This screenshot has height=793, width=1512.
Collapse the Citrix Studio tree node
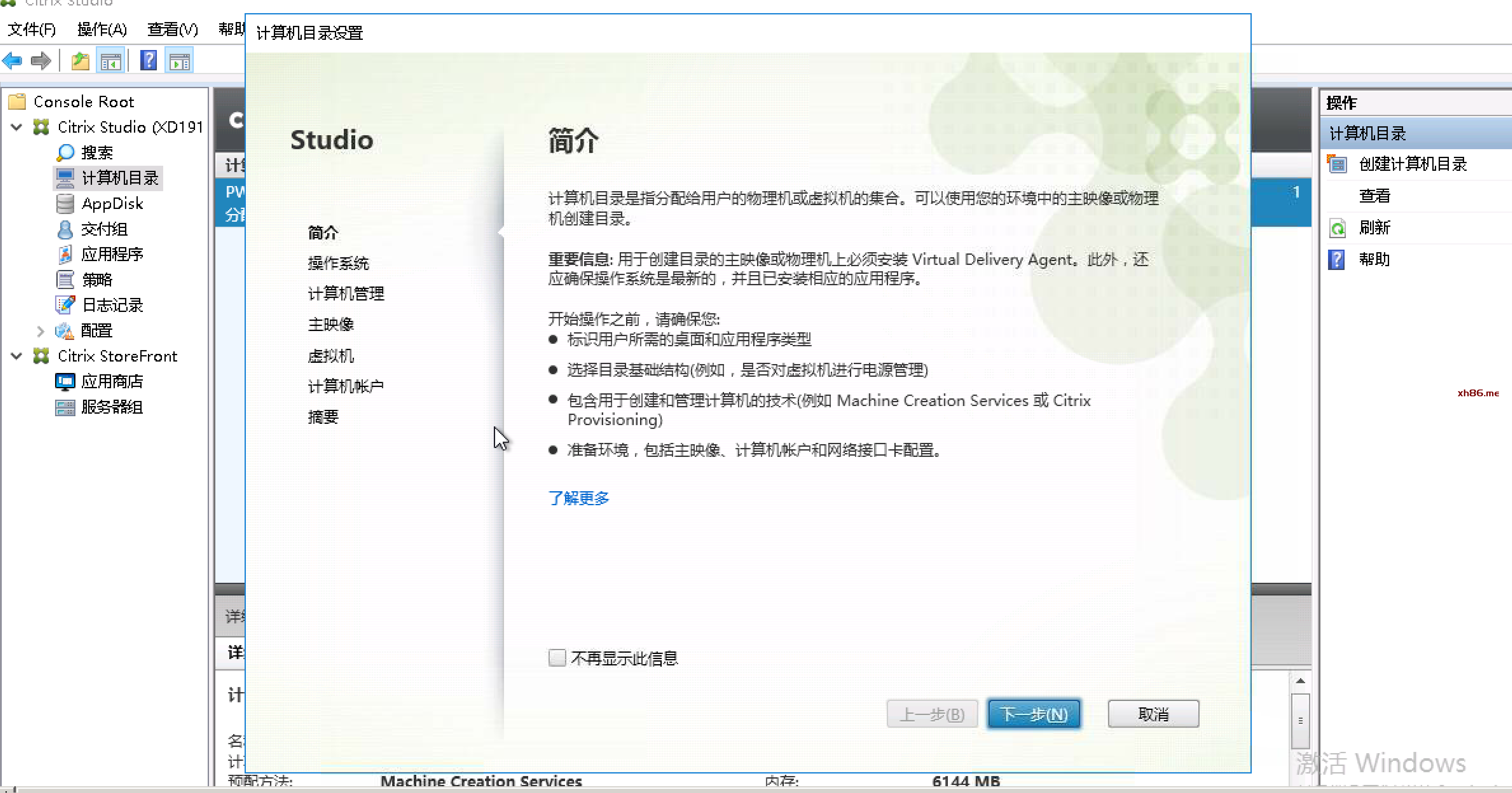pyautogui.click(x=17, y=128)
